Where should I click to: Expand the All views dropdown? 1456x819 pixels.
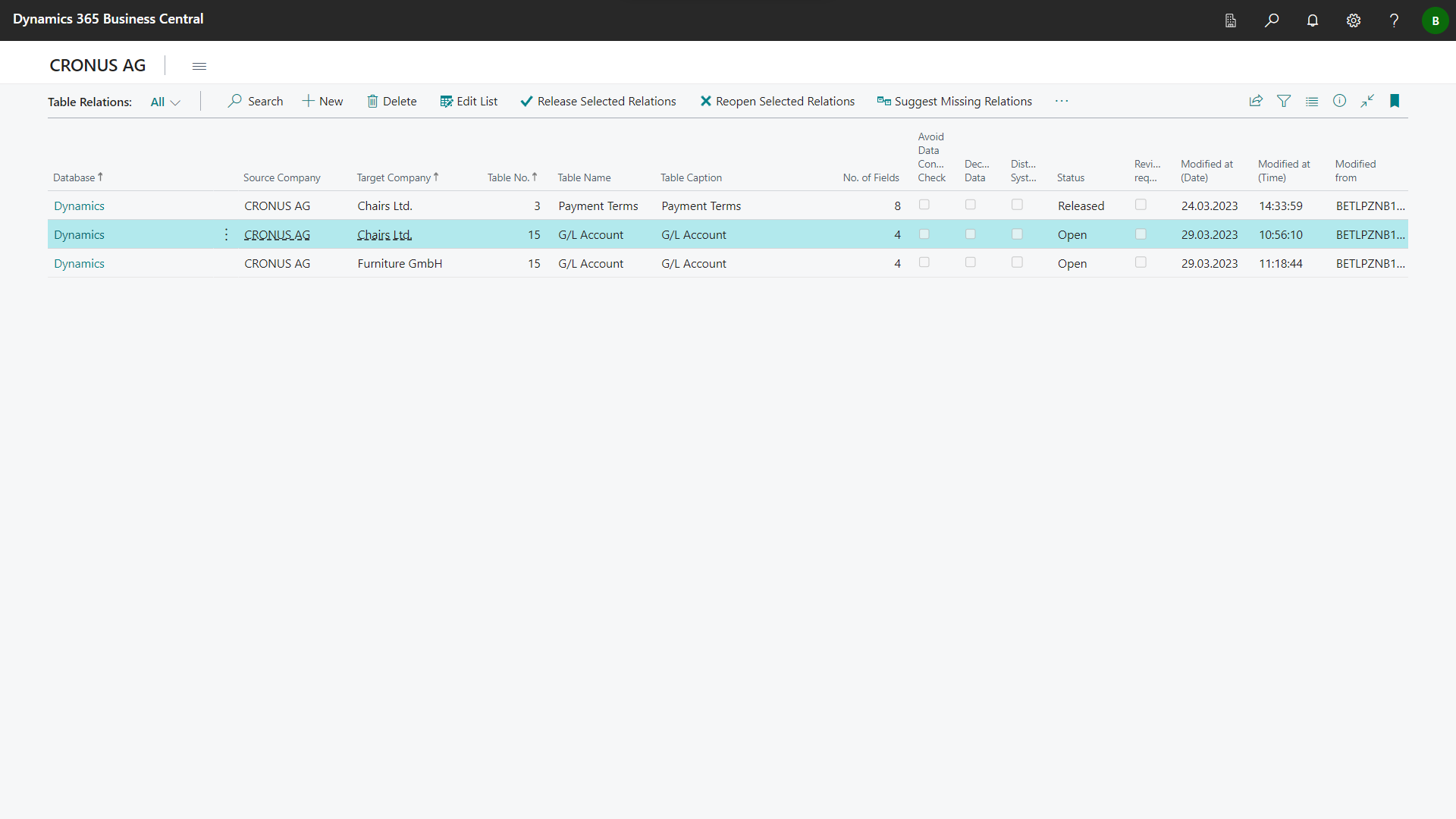165,102
